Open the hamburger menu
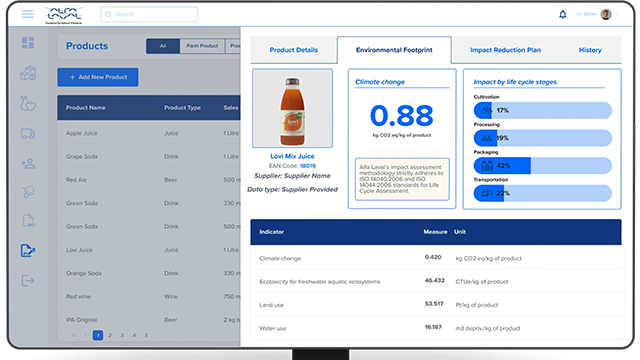Viewport: 640px width, 360px height. click(28, 14)
